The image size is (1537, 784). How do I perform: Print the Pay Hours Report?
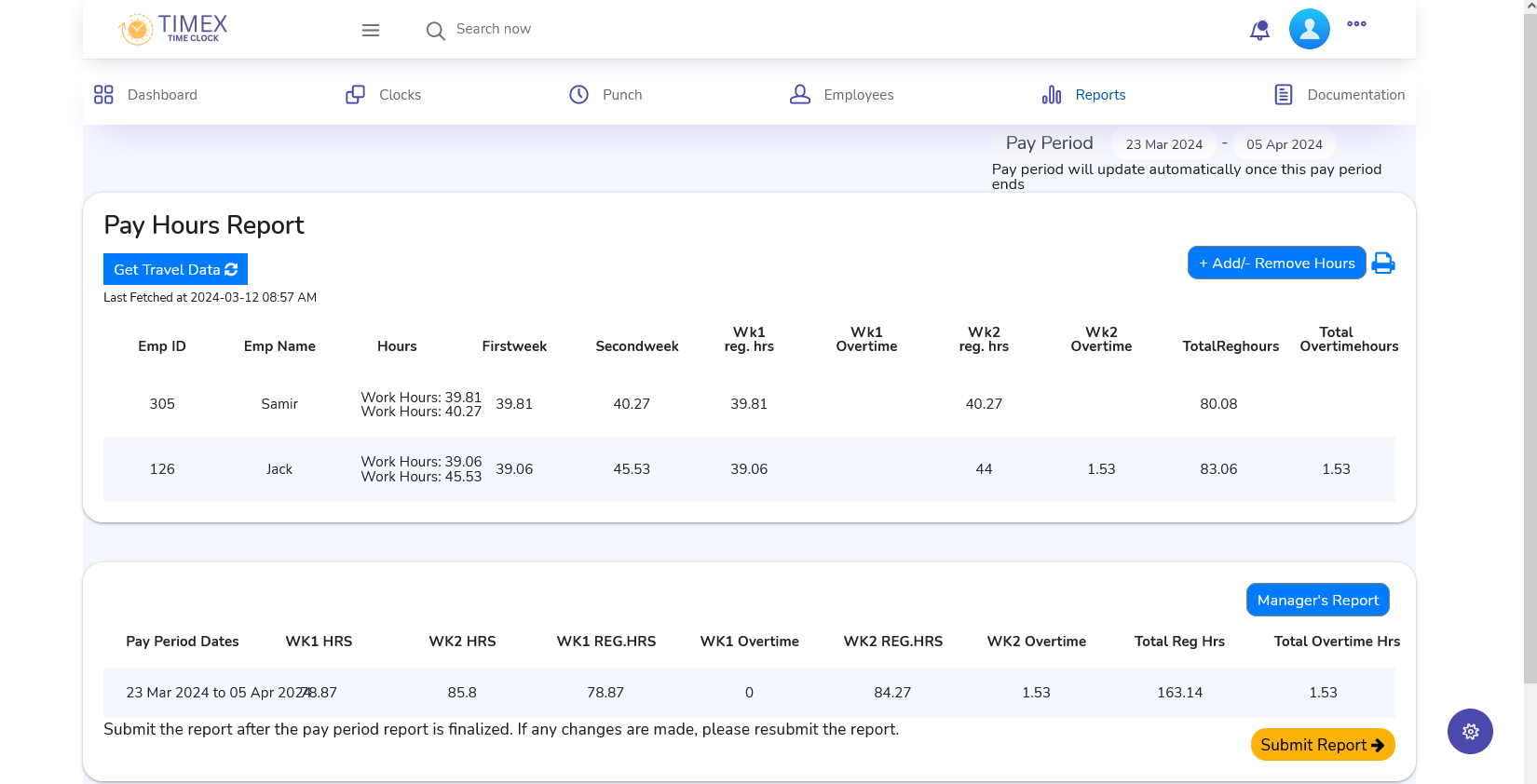1383,264
